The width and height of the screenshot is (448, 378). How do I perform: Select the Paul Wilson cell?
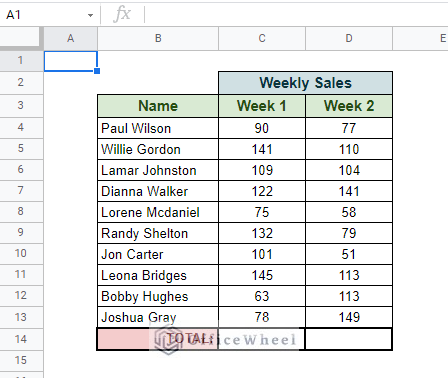pyautogui.click(x=158, y=128)
